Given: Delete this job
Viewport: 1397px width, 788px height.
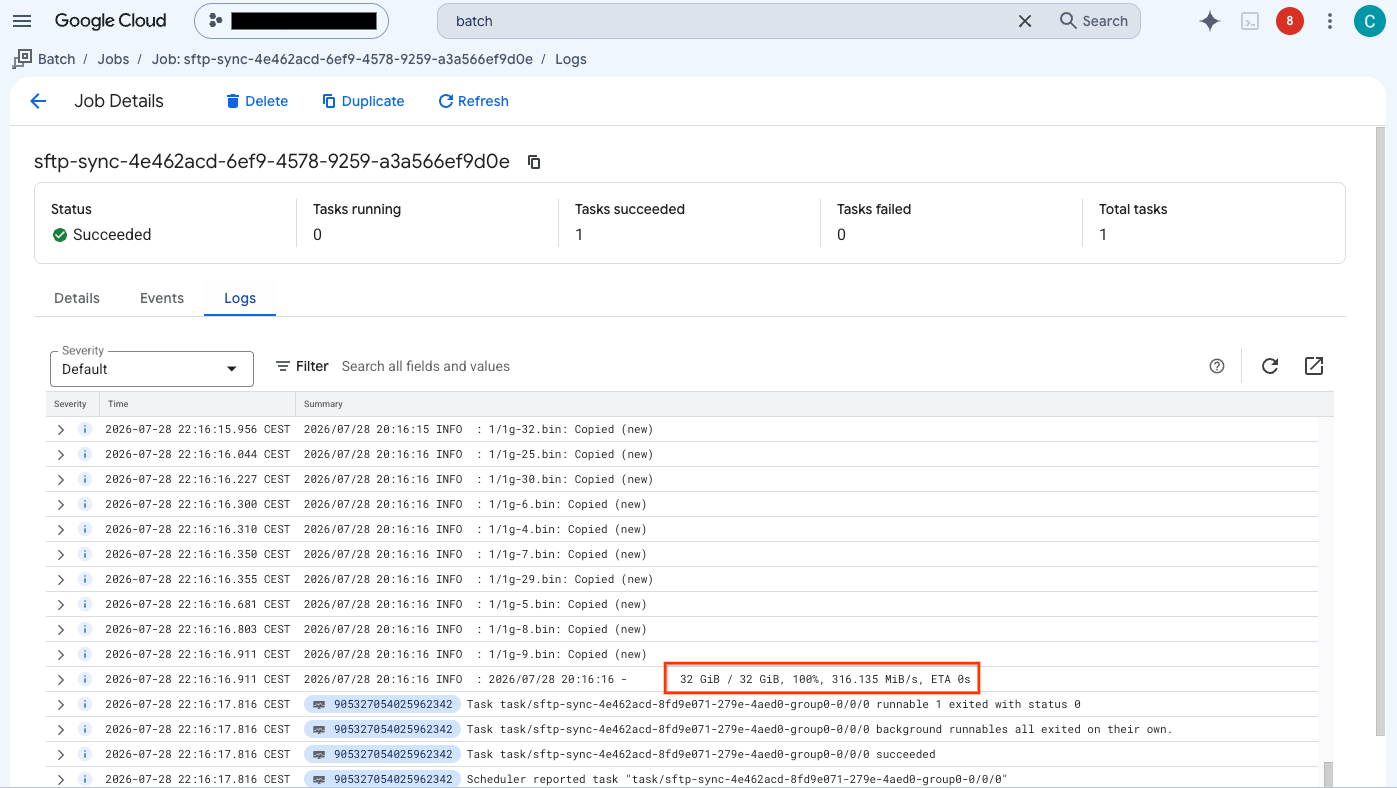Looking at the screenshot, I should [x=257, y=101].
